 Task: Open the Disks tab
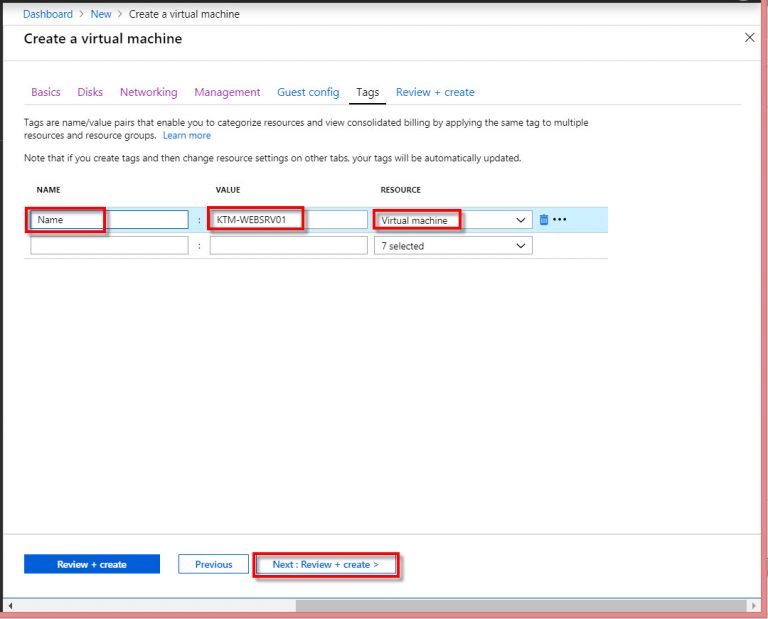(90, 92)
